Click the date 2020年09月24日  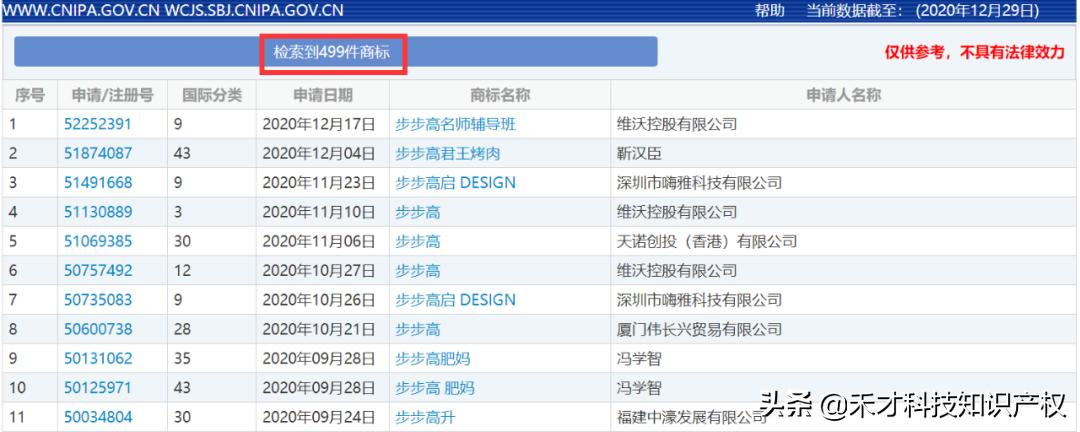coord(319,417)
